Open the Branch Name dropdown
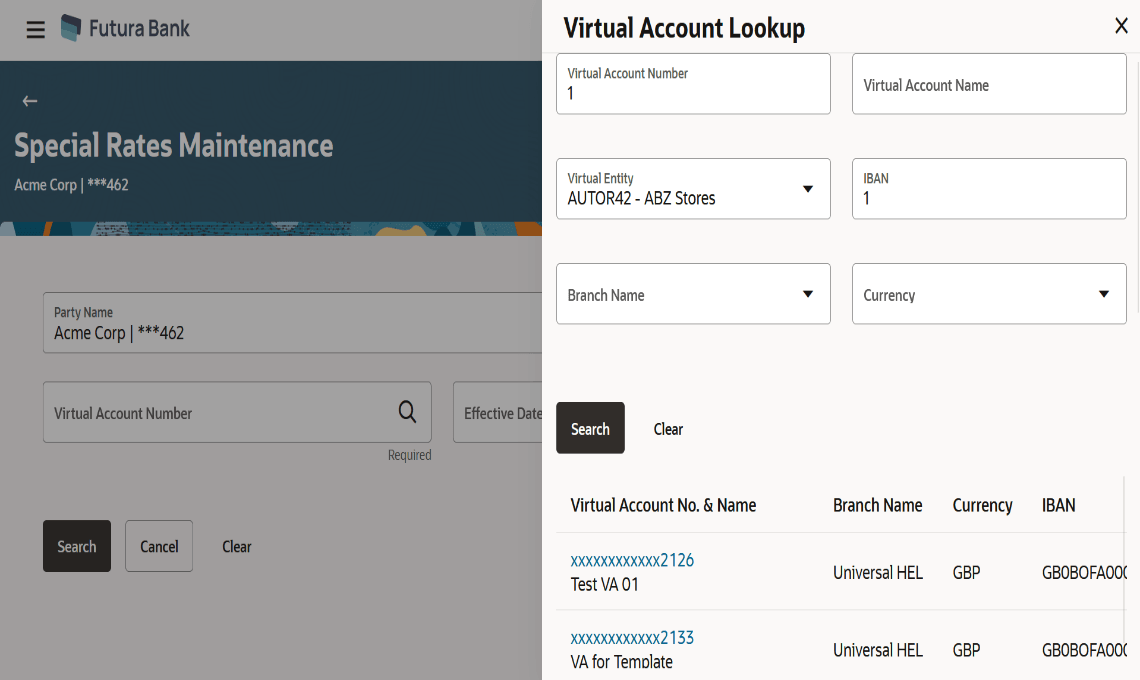 [x=807, y=294]
